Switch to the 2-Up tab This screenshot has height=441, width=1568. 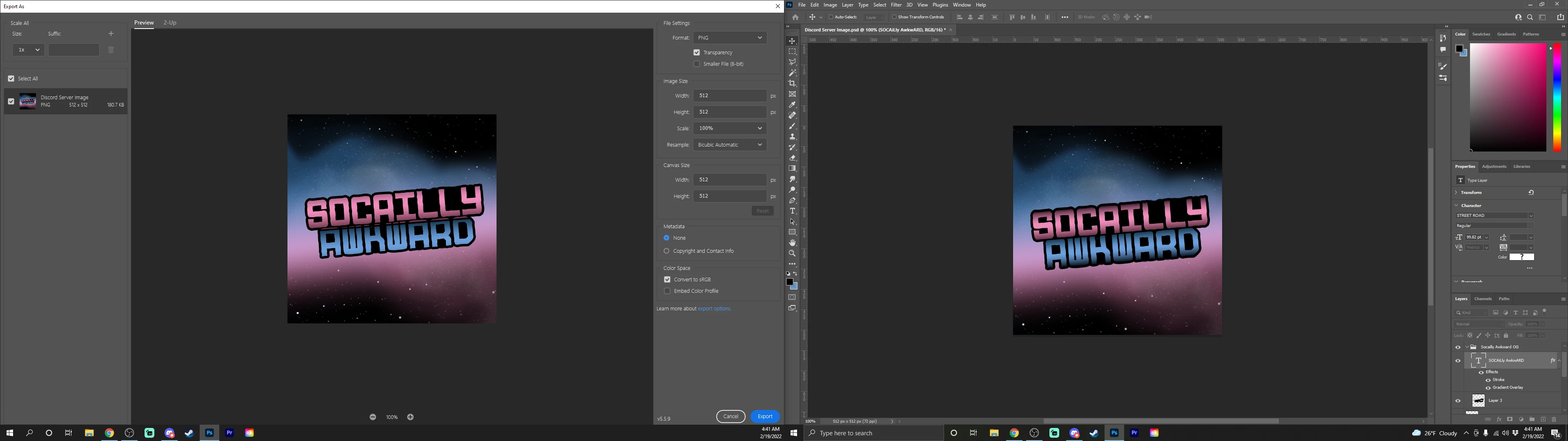pyautogui.click(x=169, y=22)
